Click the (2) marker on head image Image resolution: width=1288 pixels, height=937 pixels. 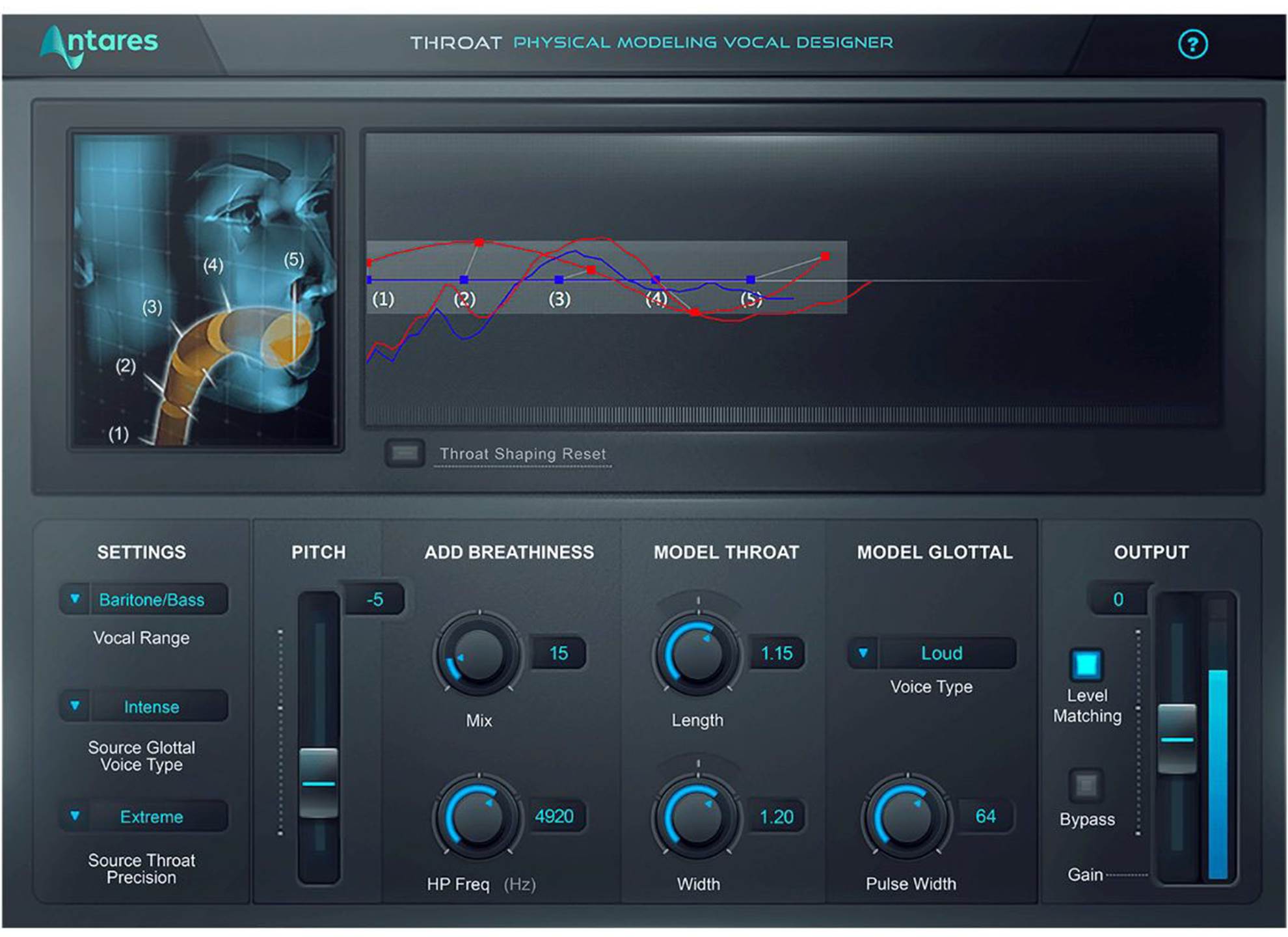pyautogui.click(x=126, y=365)
